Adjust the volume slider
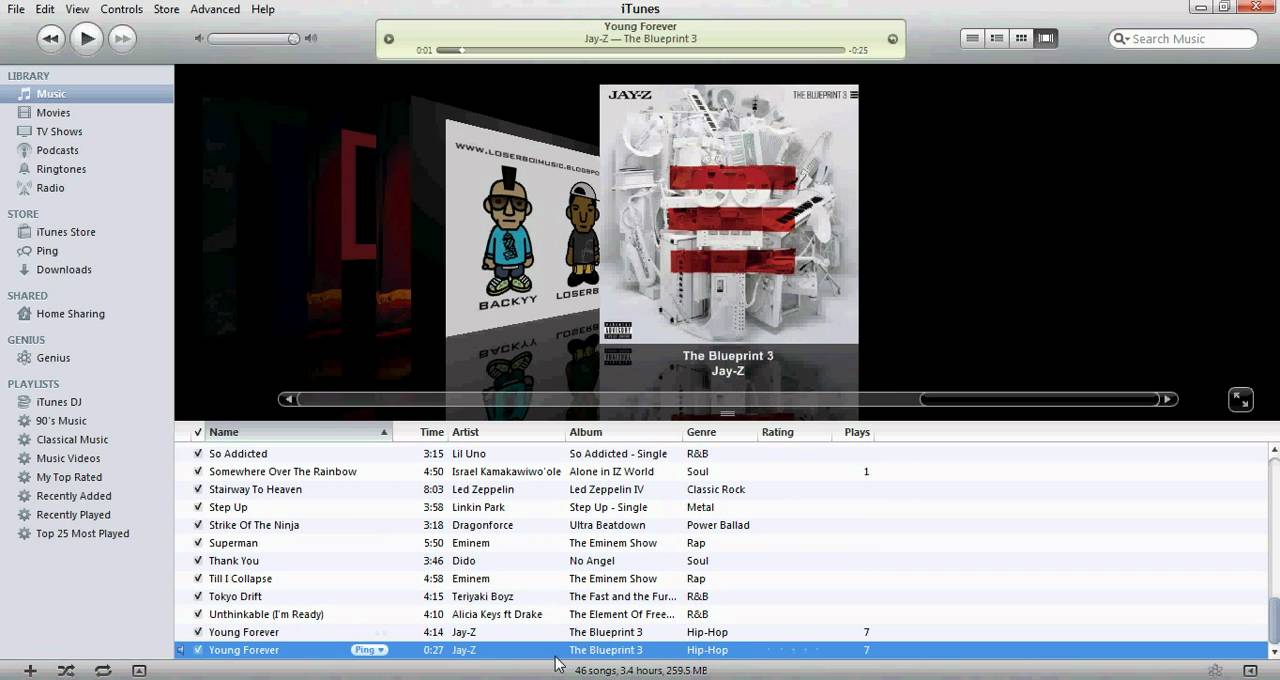This screenshot has width=1280, height=680. pyautogui.click(x=254, y=39)
